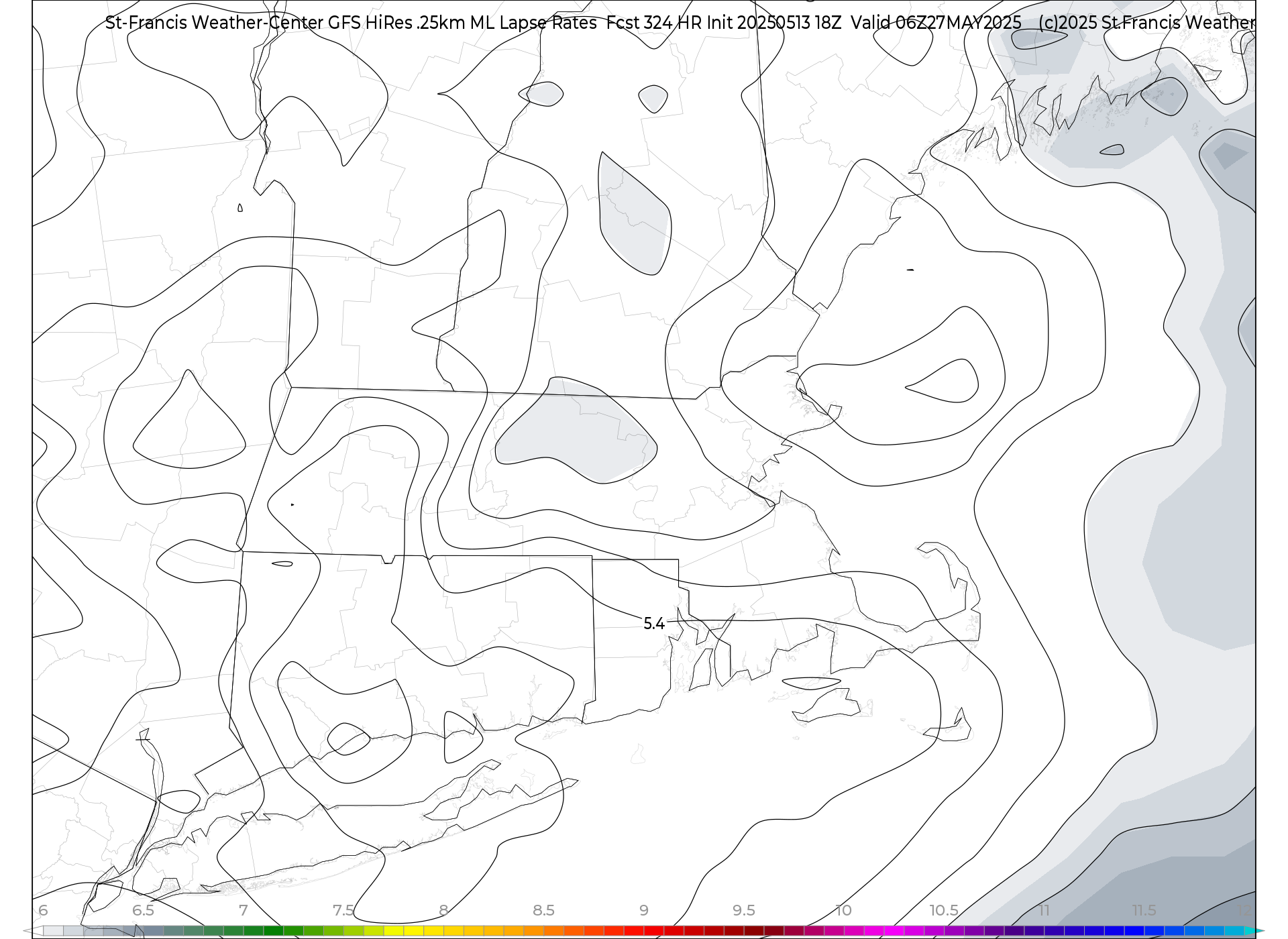Click the map title text 'GFS HiRes .25km ML Lapse Rates'

point(462,23)
